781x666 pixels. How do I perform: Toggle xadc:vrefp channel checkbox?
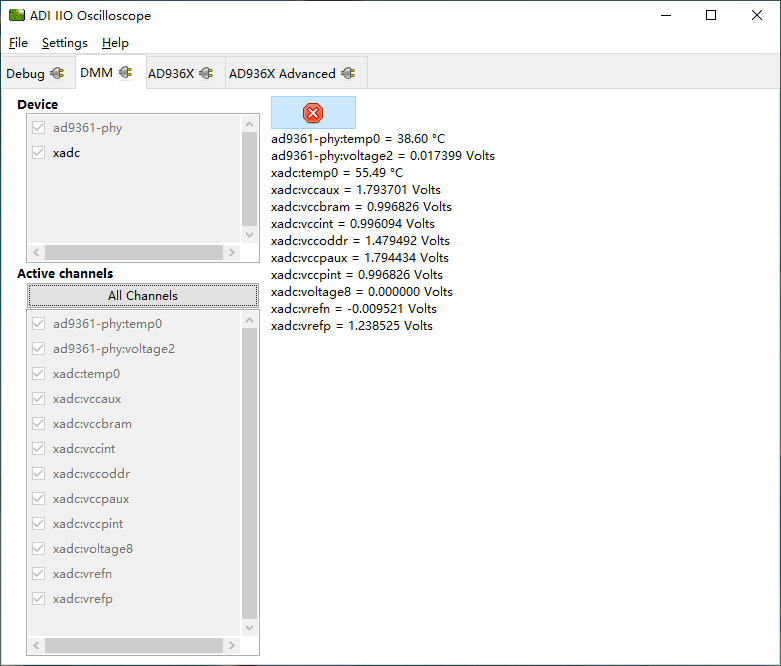(x=38, y=598)
